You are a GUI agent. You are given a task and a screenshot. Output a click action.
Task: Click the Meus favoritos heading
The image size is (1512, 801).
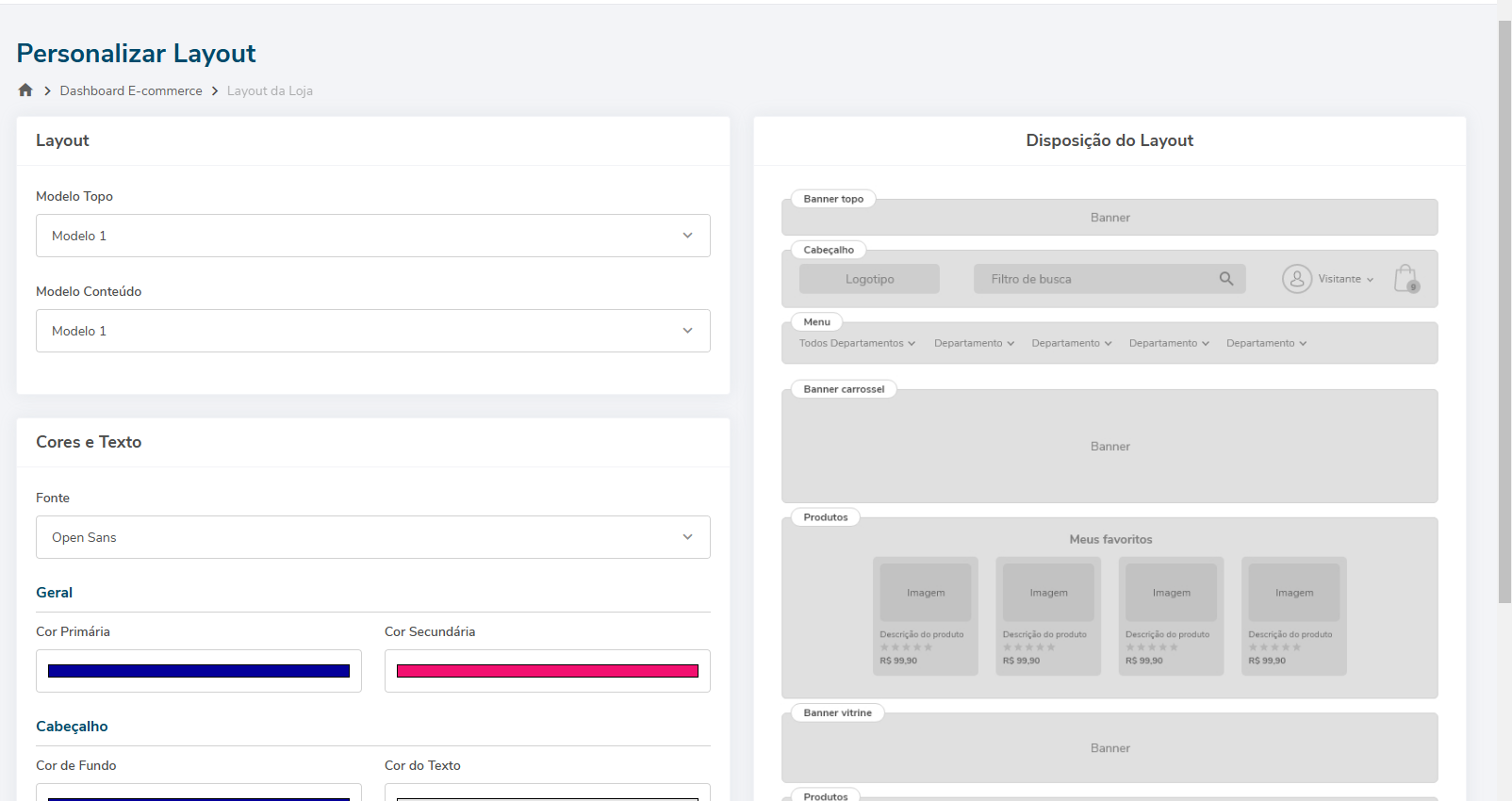(1110, 539)
